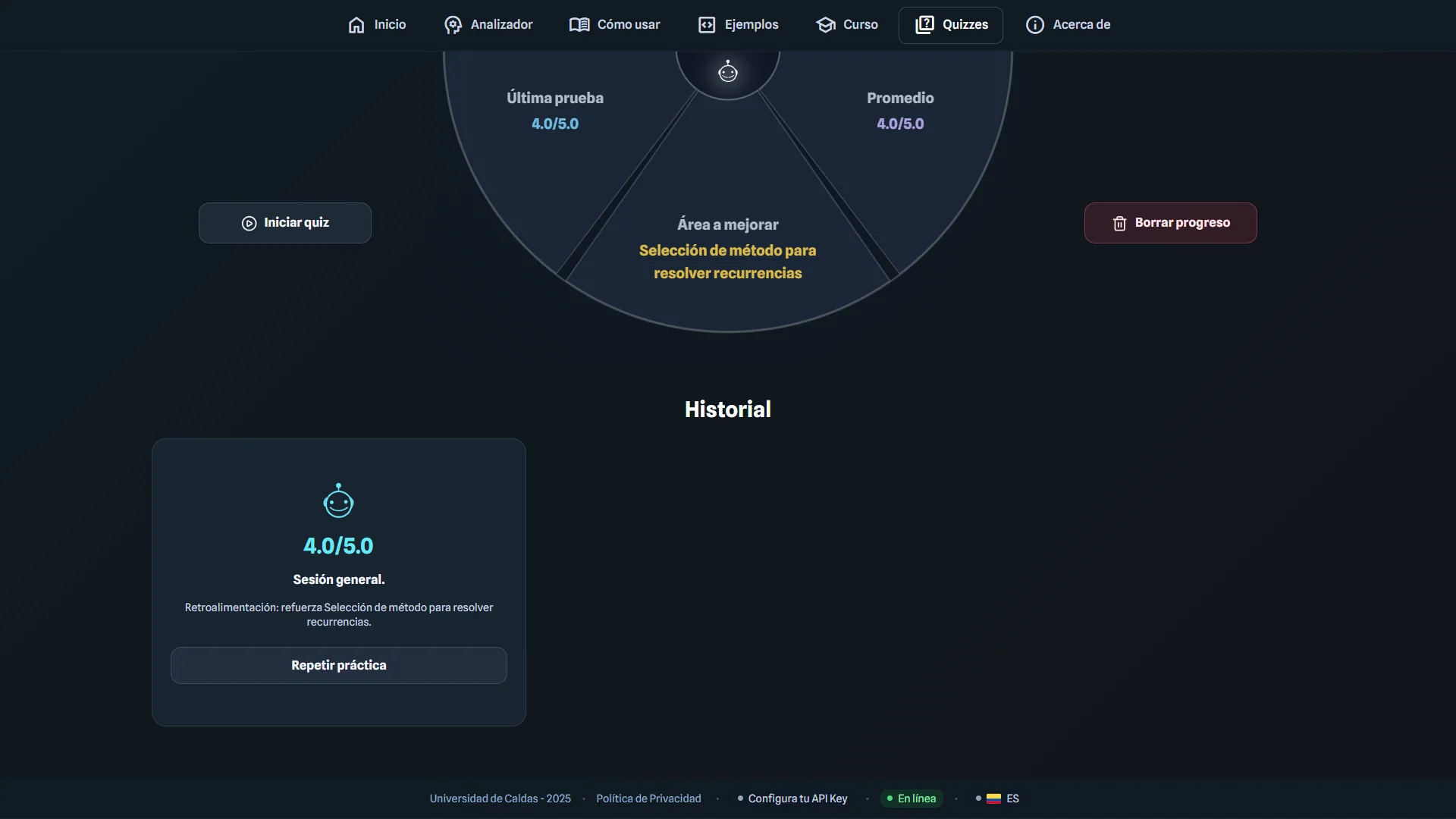Click the Colombian flag language icon
This screenshot has height=819, width=1456.
pos(993,799)
